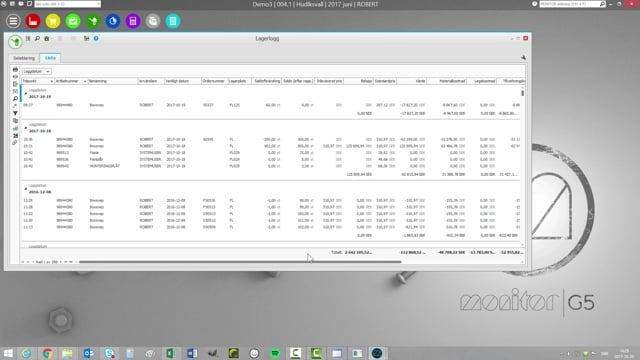This screenshot has height=360, width=640.
Task: Click the search field at top right
Action: click(x=572, y=4)
